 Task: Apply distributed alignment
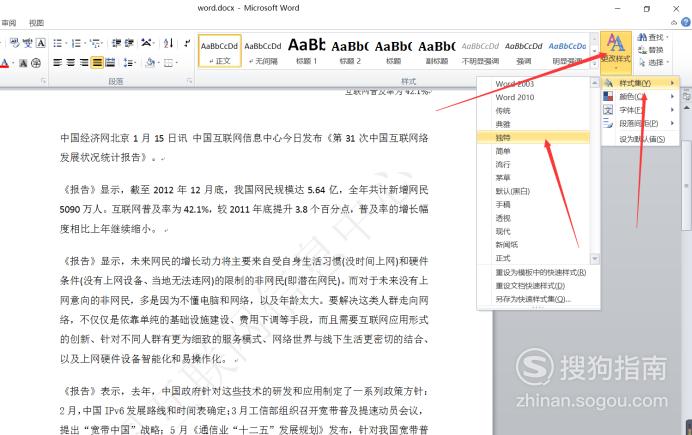click(x=110, y=63)
